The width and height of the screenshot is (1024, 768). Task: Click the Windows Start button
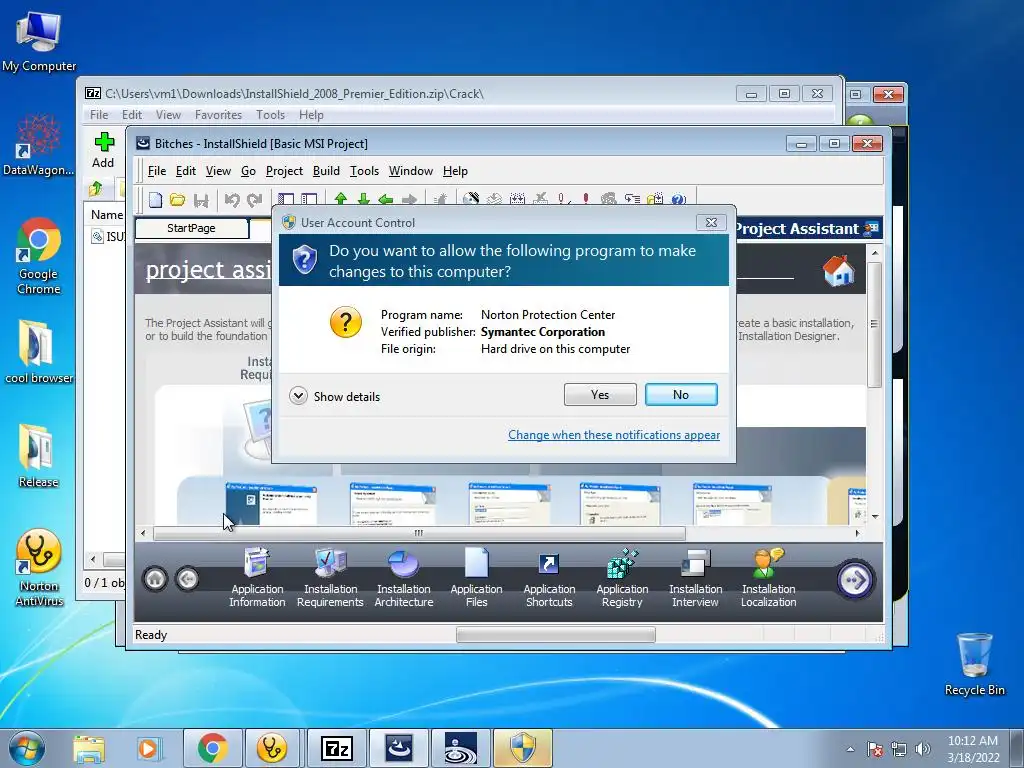(26, 749)
